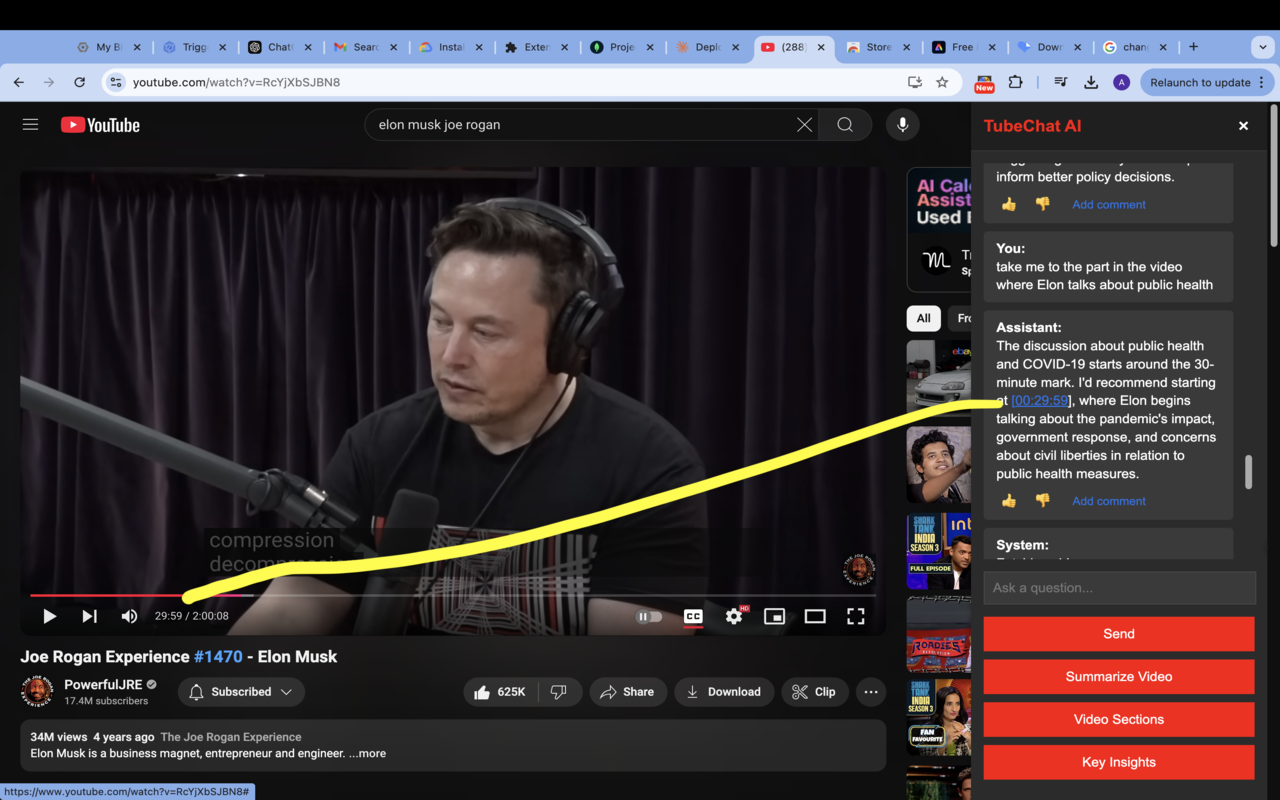The width and height of the screenshot is (1280, 800).
Task: Close the active YouTube tab
Action: click(822, 47)
